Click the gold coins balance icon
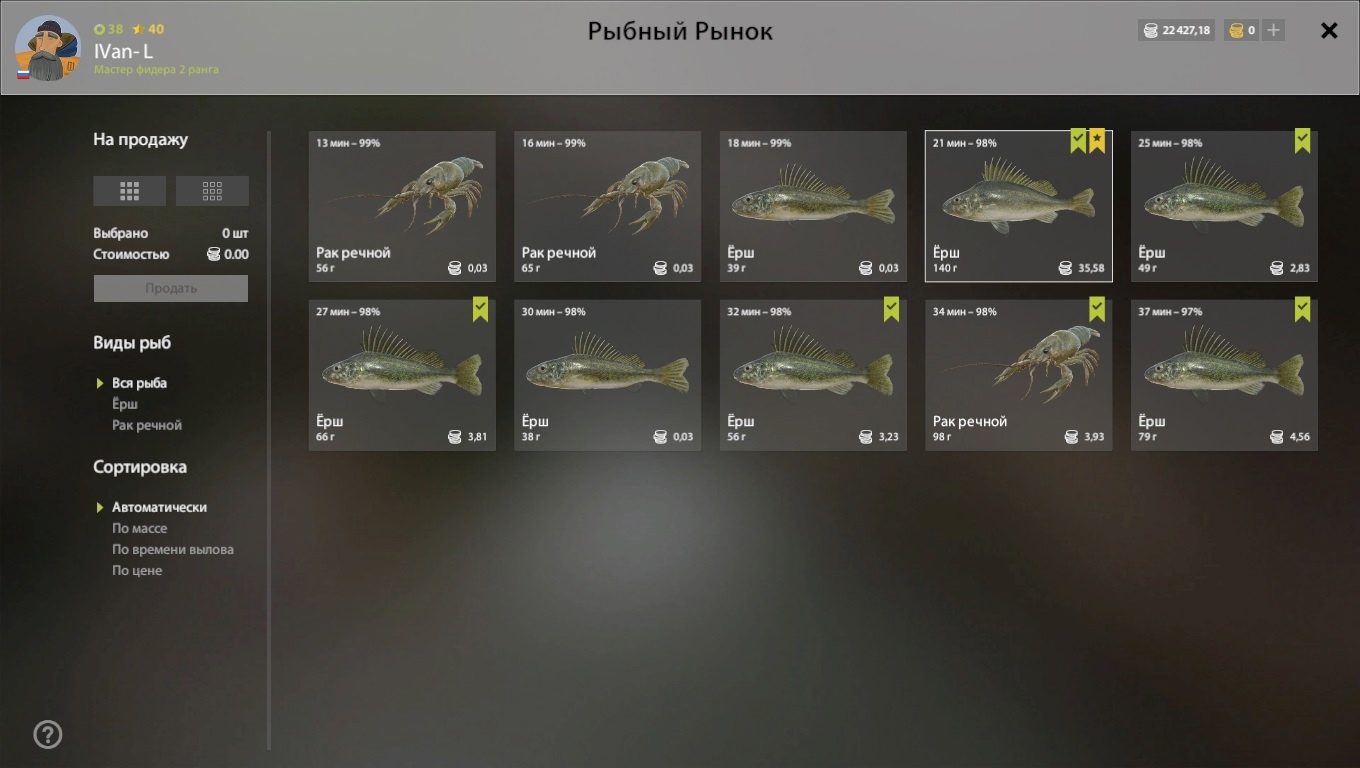Viewport: 1360px width, 768px height. click(1237, 30)
